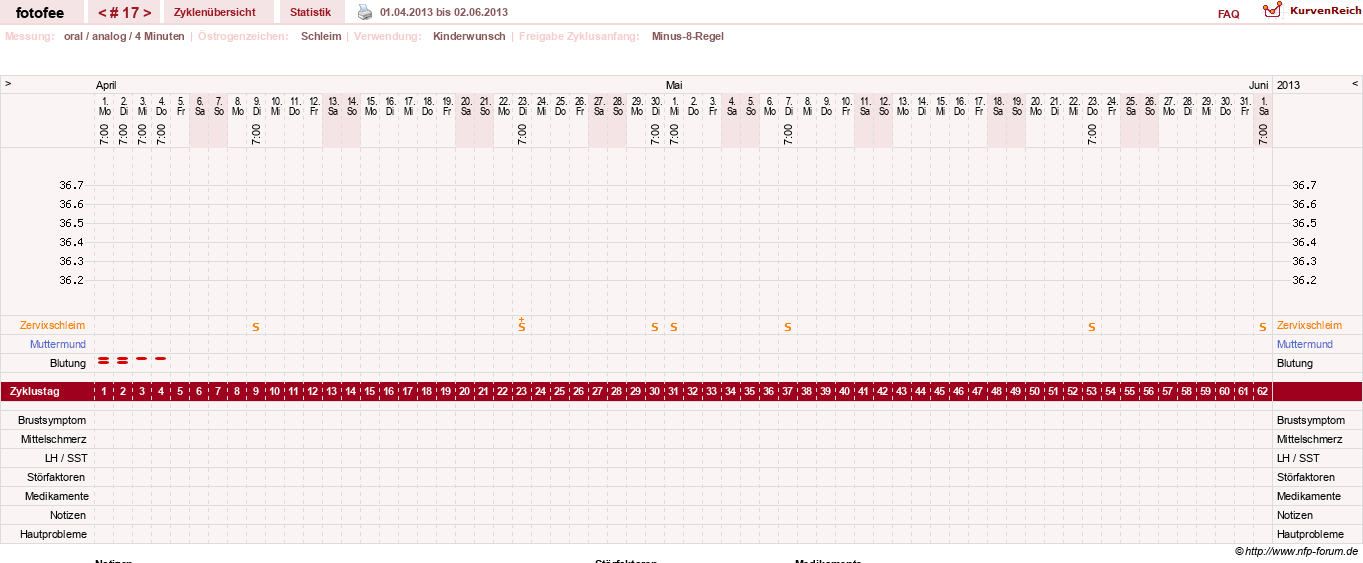Click the 7. Di date header in Mai
This screenshot has height=563, width=1363.
coord(788,105)
